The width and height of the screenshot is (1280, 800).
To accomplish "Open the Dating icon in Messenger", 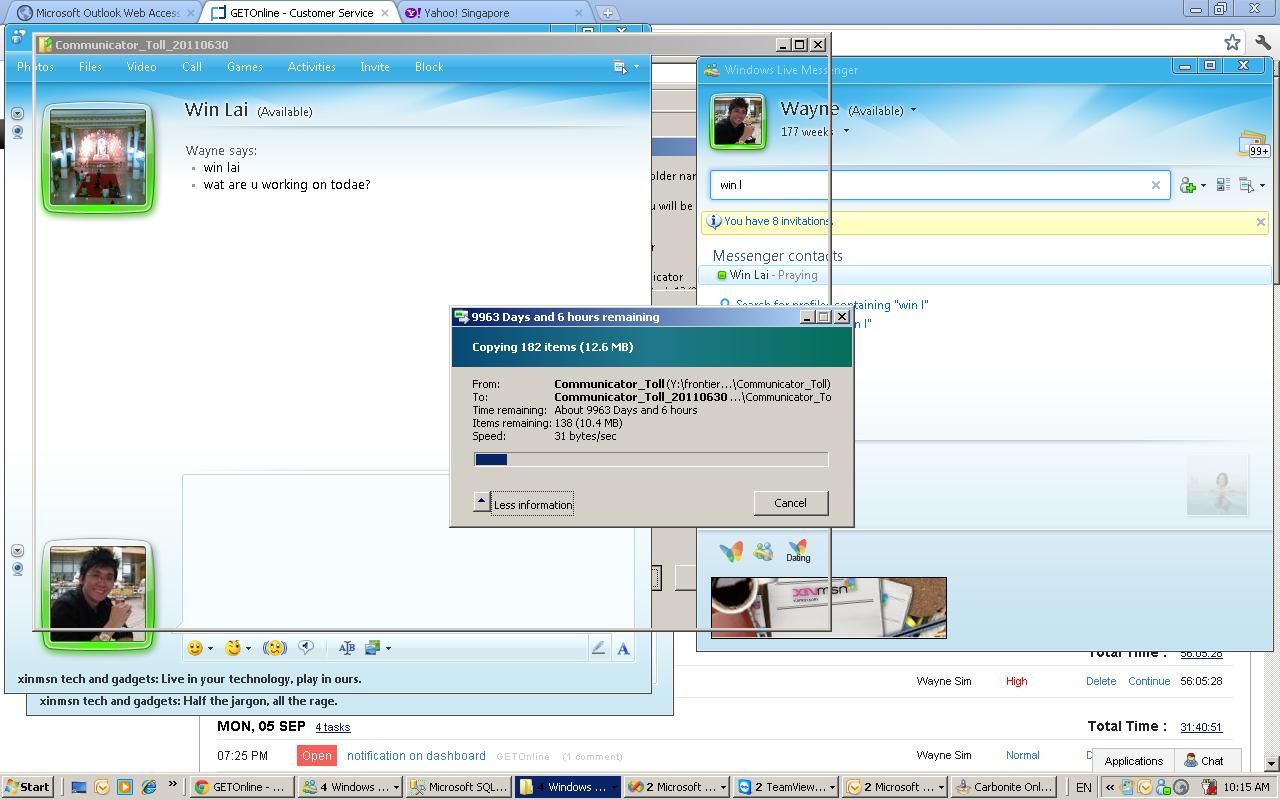I will coord(797,551).
